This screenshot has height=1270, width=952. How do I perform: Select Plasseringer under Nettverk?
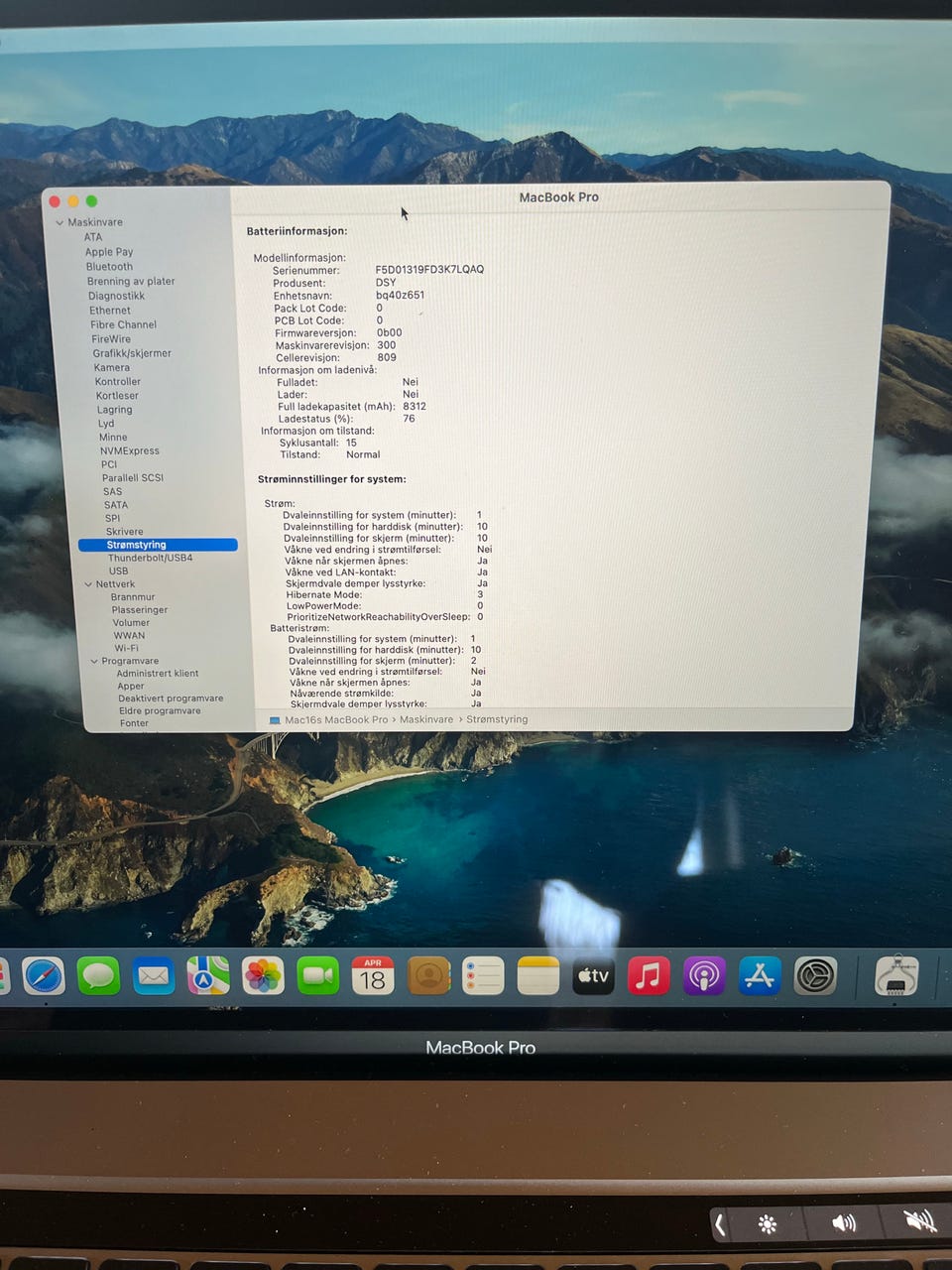point(140,610)
